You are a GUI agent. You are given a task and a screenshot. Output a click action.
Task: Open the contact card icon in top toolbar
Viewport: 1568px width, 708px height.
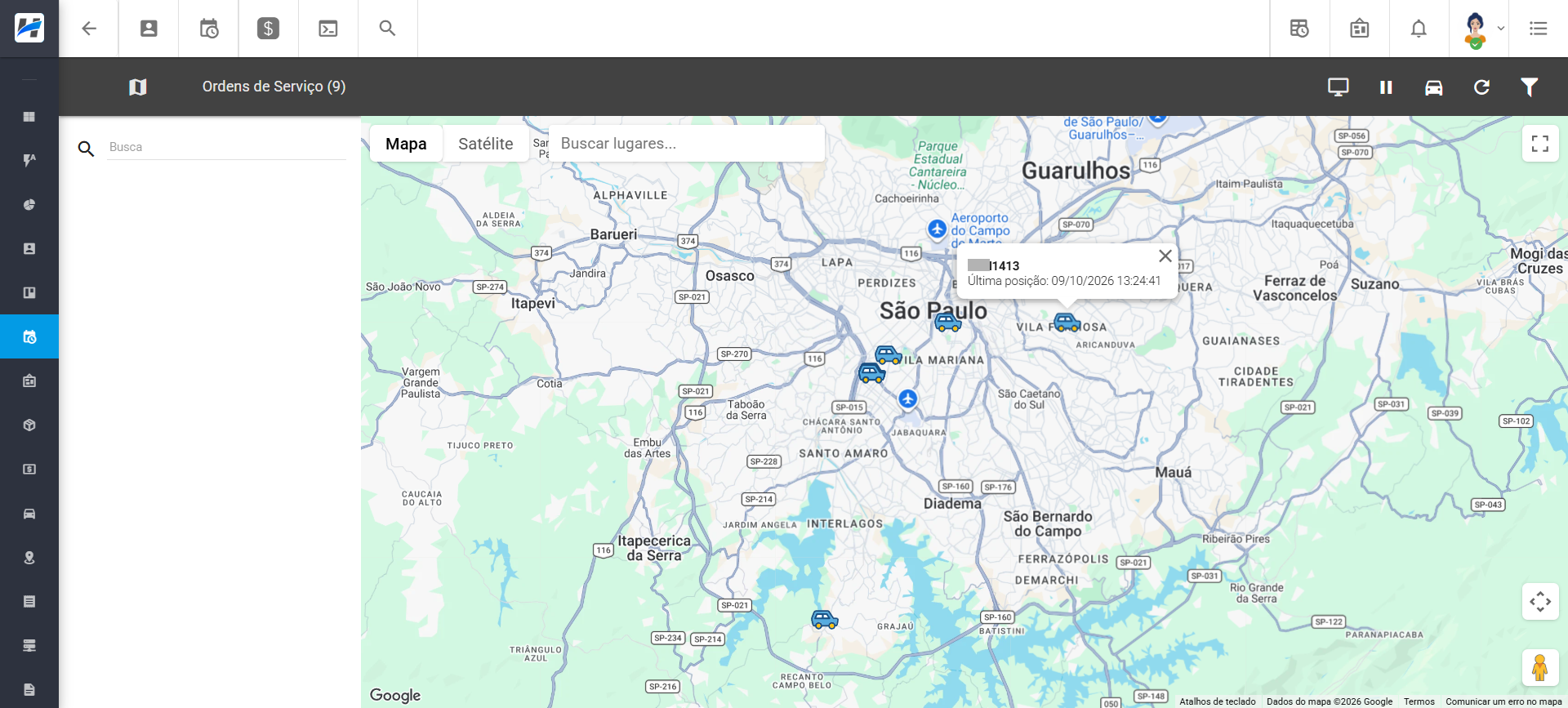149,29
